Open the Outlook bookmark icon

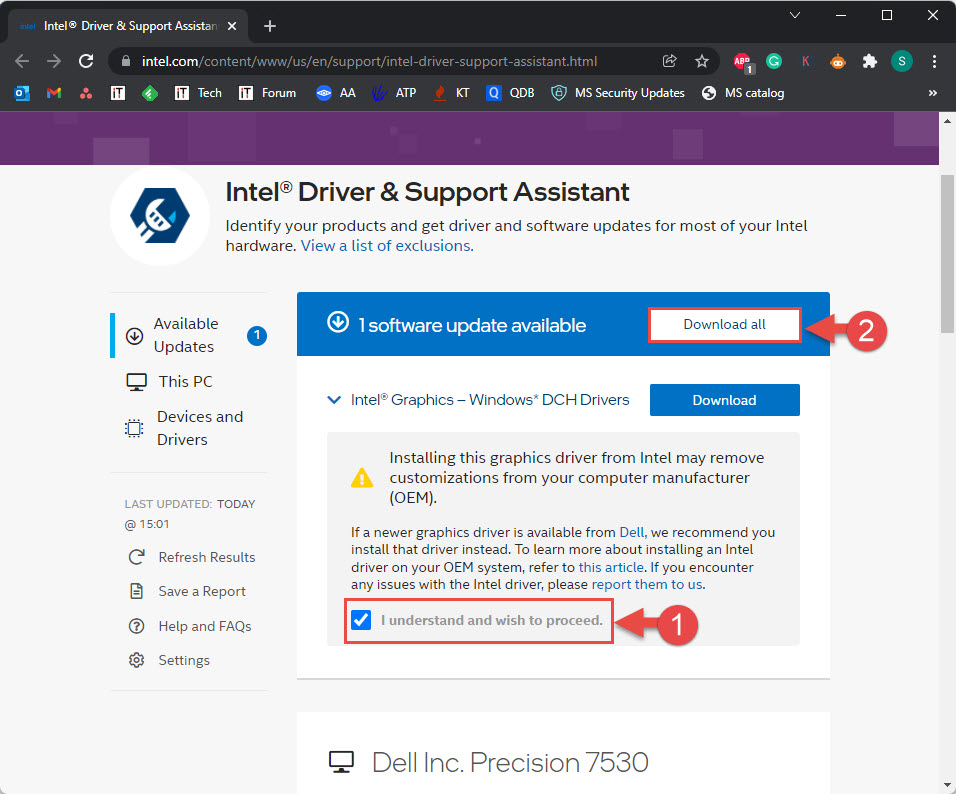click(22, 93)
